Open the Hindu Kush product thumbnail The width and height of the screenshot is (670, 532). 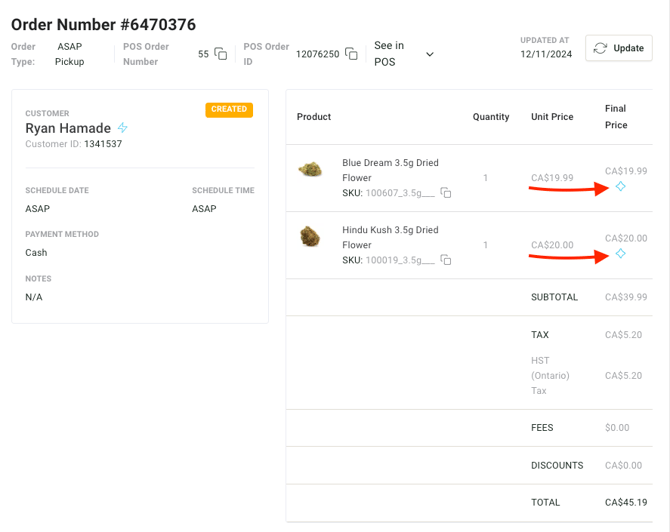tap(311, 237)
